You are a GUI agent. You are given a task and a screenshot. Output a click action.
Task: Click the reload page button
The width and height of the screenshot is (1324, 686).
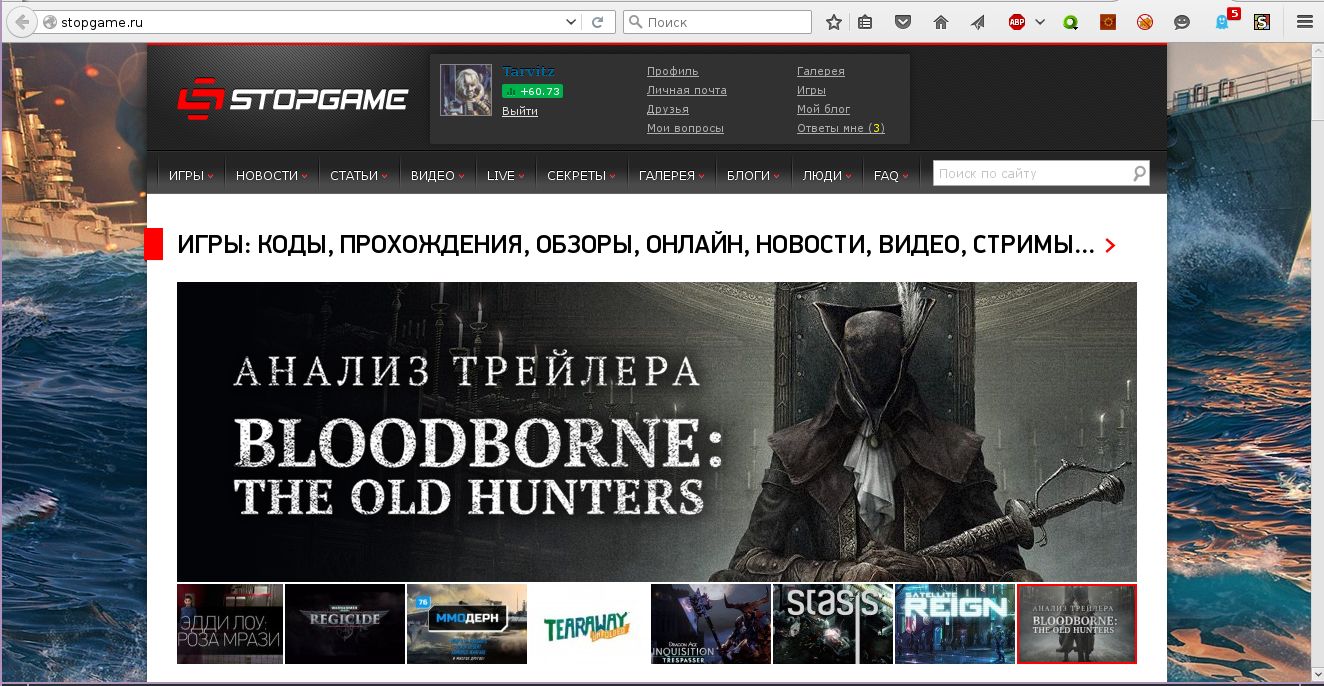598,22
